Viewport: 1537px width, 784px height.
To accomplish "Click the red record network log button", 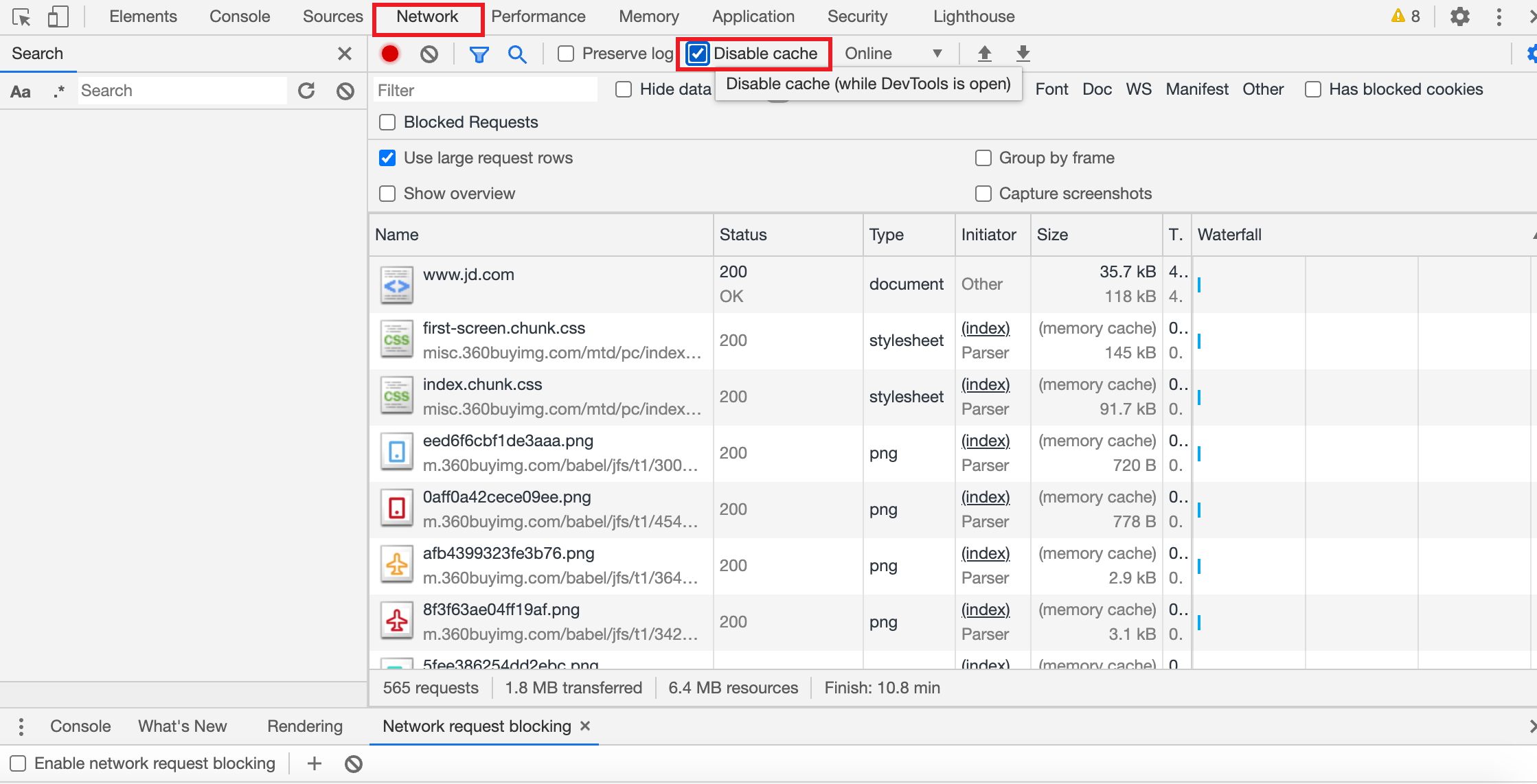I will pyautogui.click(x=390, y=54).
